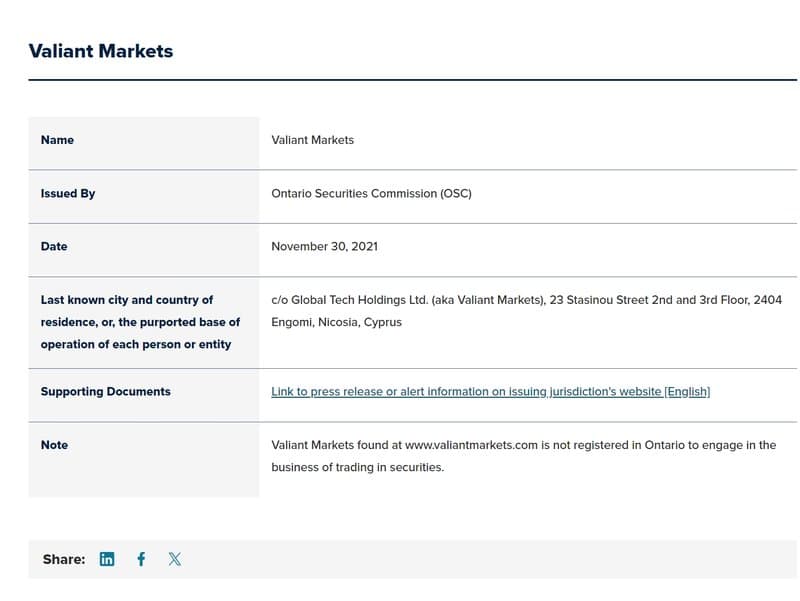
Task: Click the Name row label
Action: [x=57, y=140]
